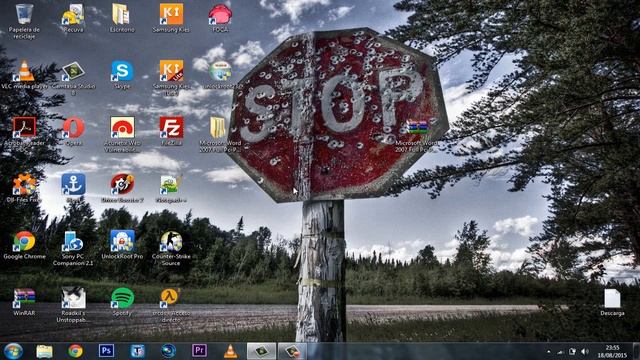The height and width of the screenshot is (360, 640).
Task: Open Windows Explorer from the taskbar
Action: coord(44,351)
